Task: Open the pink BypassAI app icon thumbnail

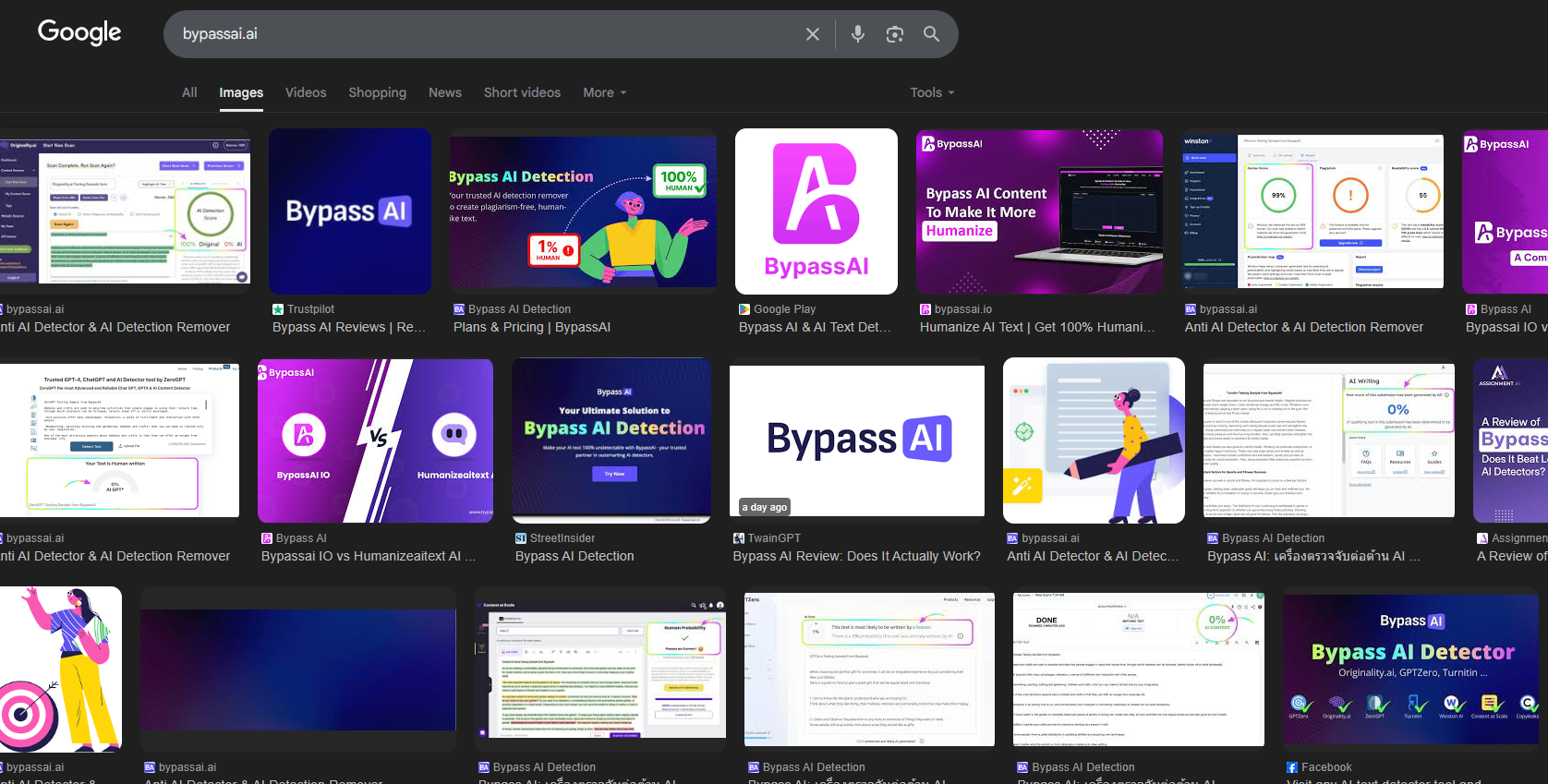Action: tap(816, 211)
